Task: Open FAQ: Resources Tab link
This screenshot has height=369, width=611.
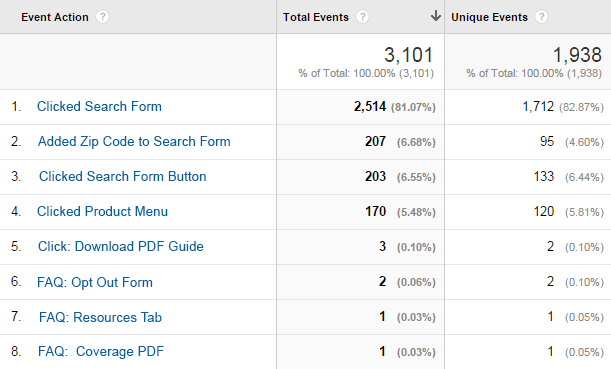Action: point(101,317)
